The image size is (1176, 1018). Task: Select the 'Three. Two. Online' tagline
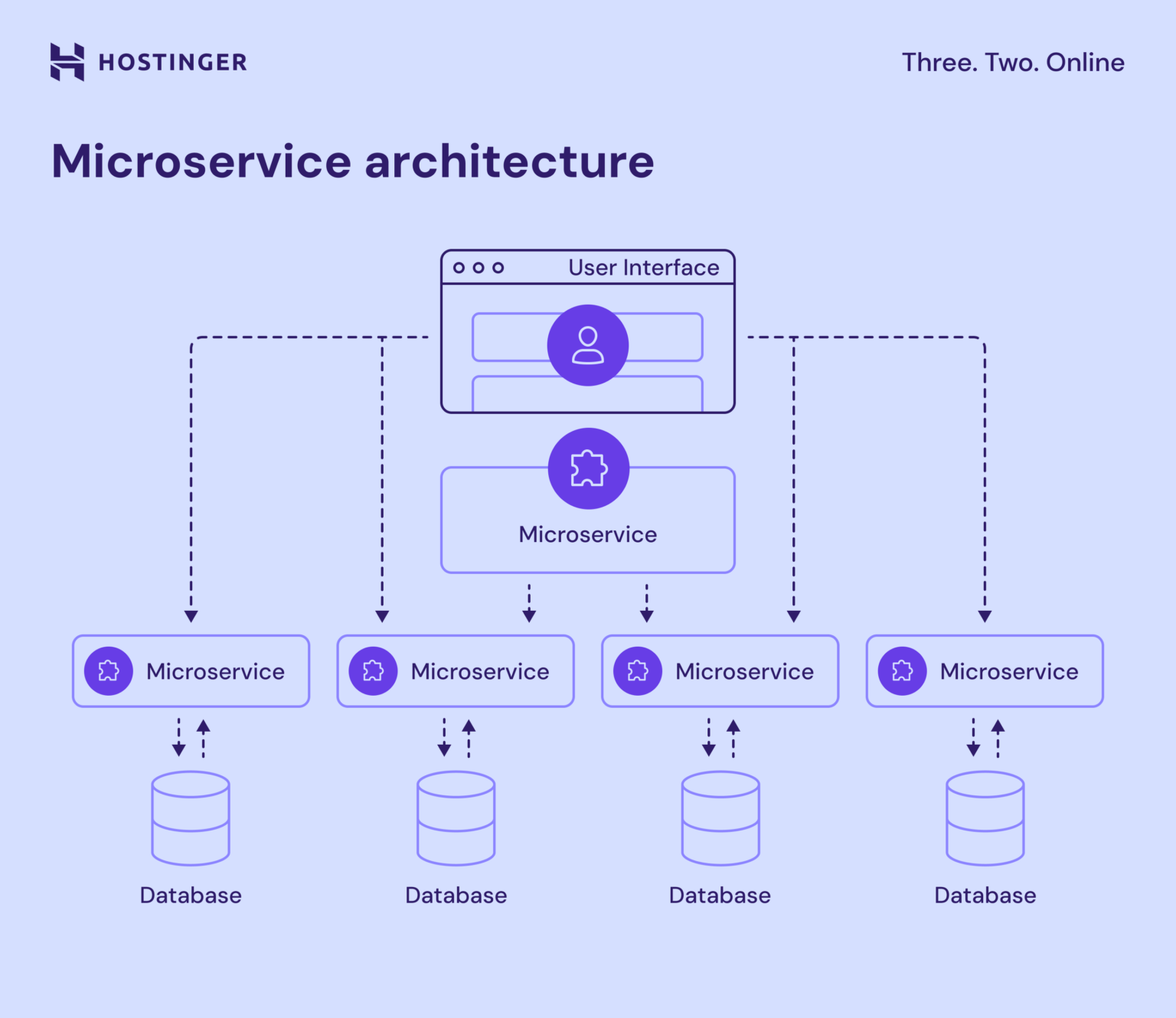click(x=1013, y=63)
